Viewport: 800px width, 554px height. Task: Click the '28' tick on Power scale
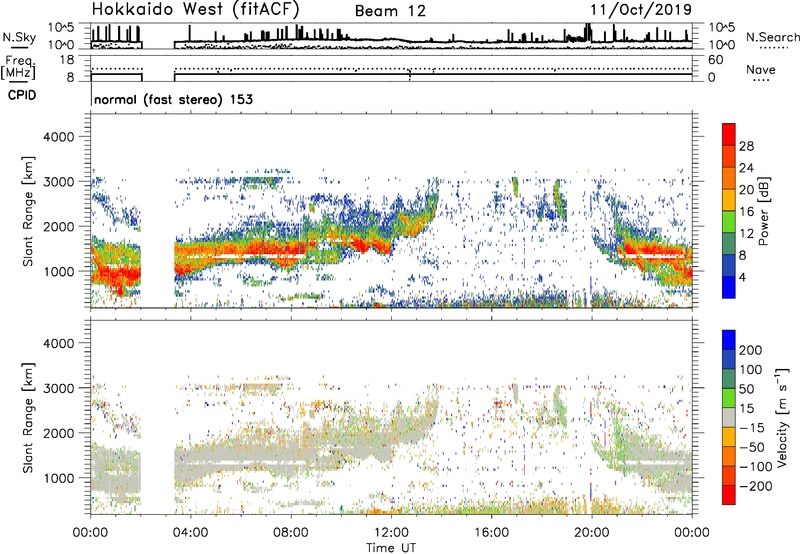(x=746, y=146)
